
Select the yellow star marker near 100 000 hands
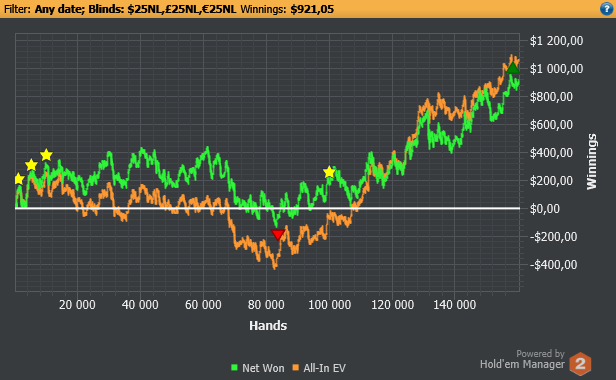329,172
